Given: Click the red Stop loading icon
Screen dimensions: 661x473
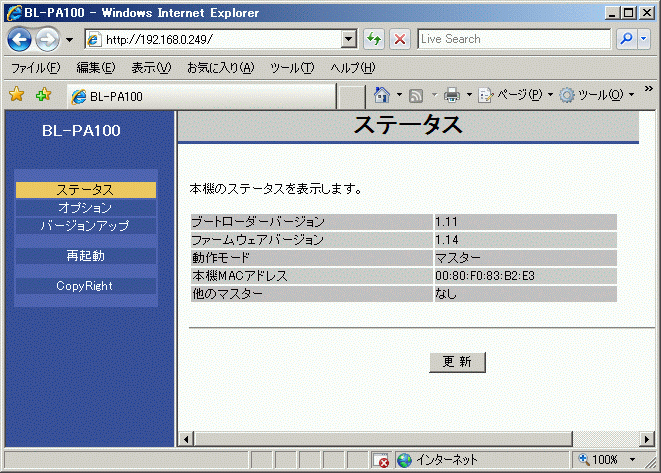Looking at the screenshot, I should [x=400, y=40].
